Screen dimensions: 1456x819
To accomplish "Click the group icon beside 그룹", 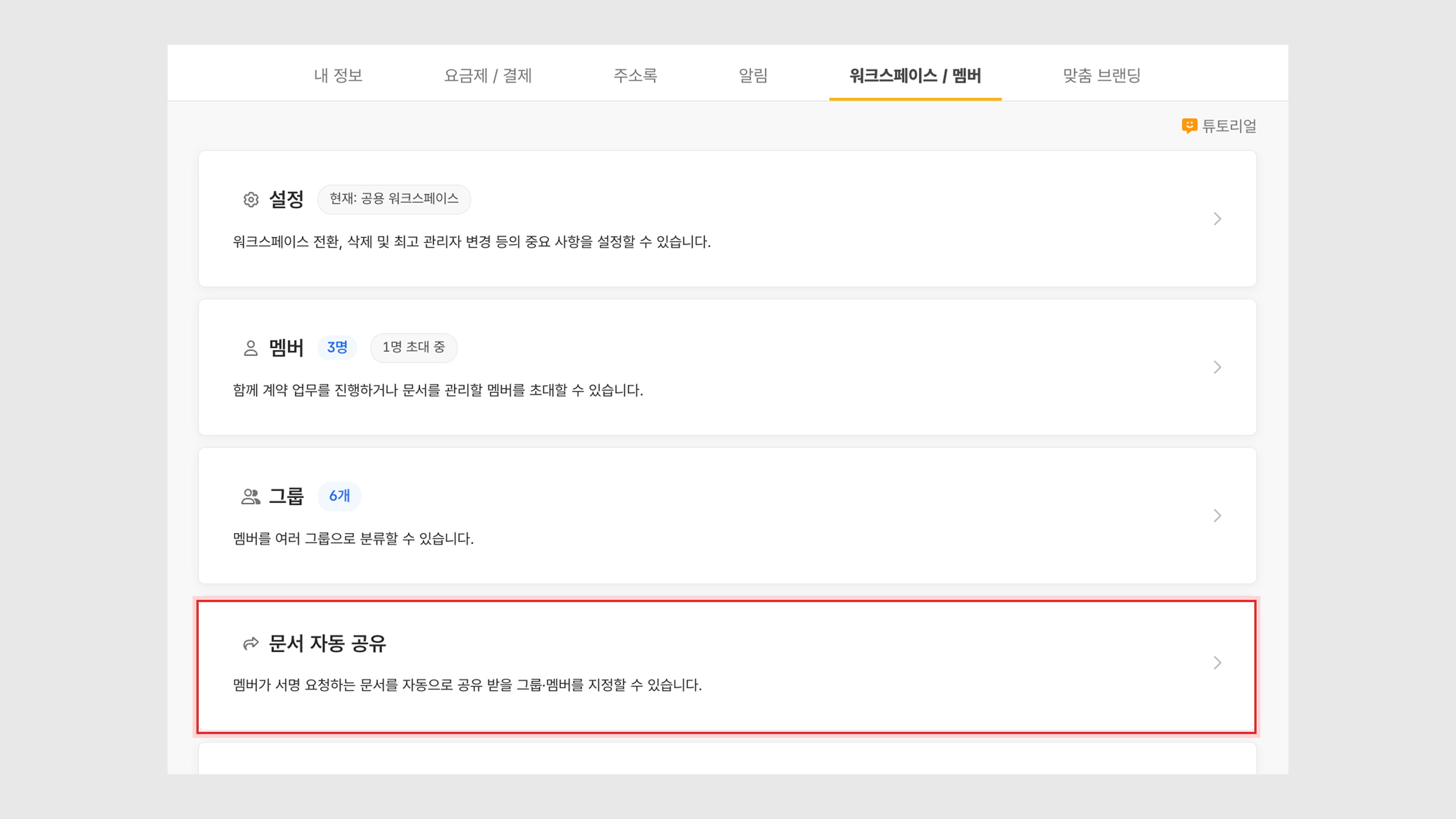I will click(x=250, y=496).
